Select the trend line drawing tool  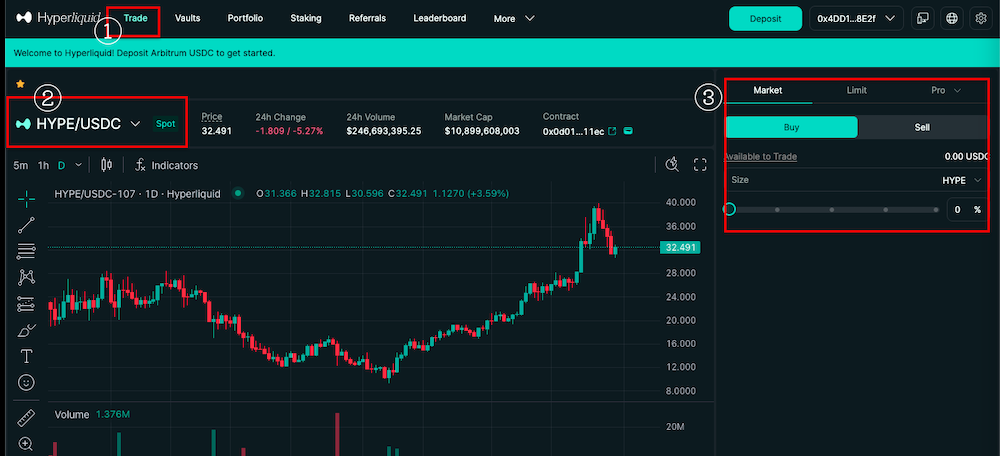coord(26,225)
